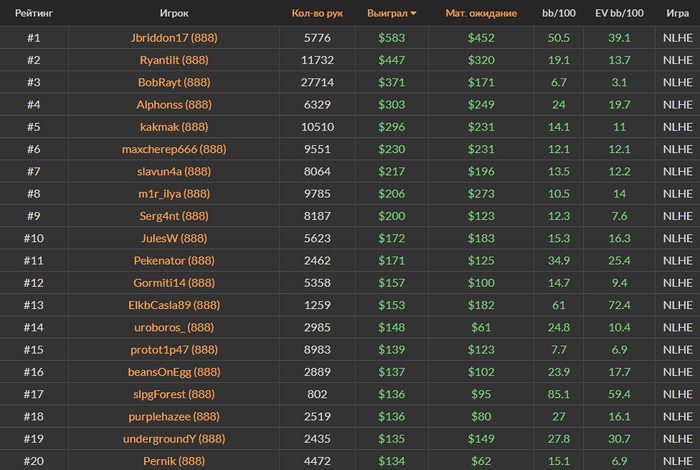Click the sort arrow next to Выиграл

point(413,13)
